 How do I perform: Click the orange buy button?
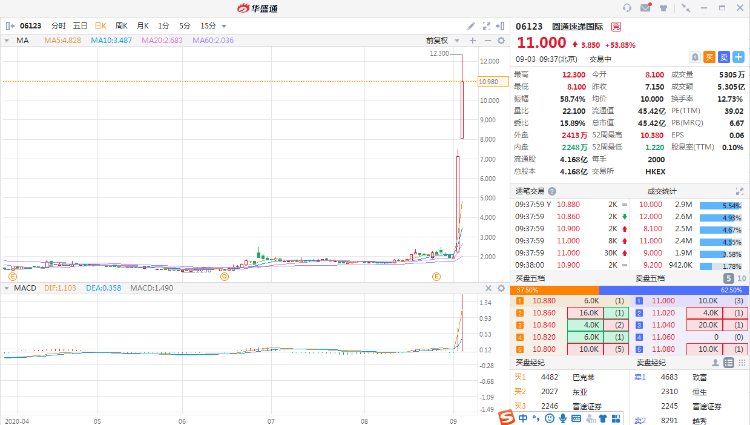tap(709, 57)
